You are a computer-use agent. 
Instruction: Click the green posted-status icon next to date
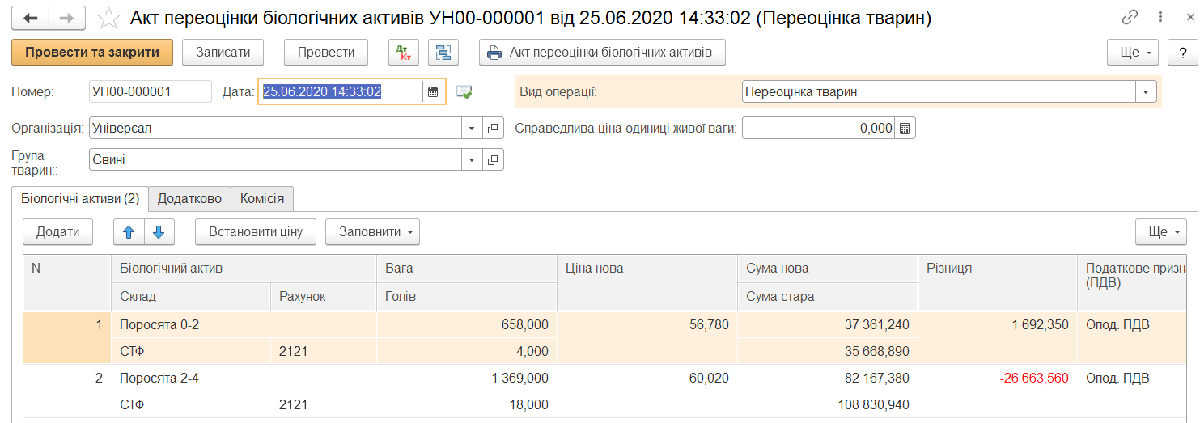click(464, 92)
